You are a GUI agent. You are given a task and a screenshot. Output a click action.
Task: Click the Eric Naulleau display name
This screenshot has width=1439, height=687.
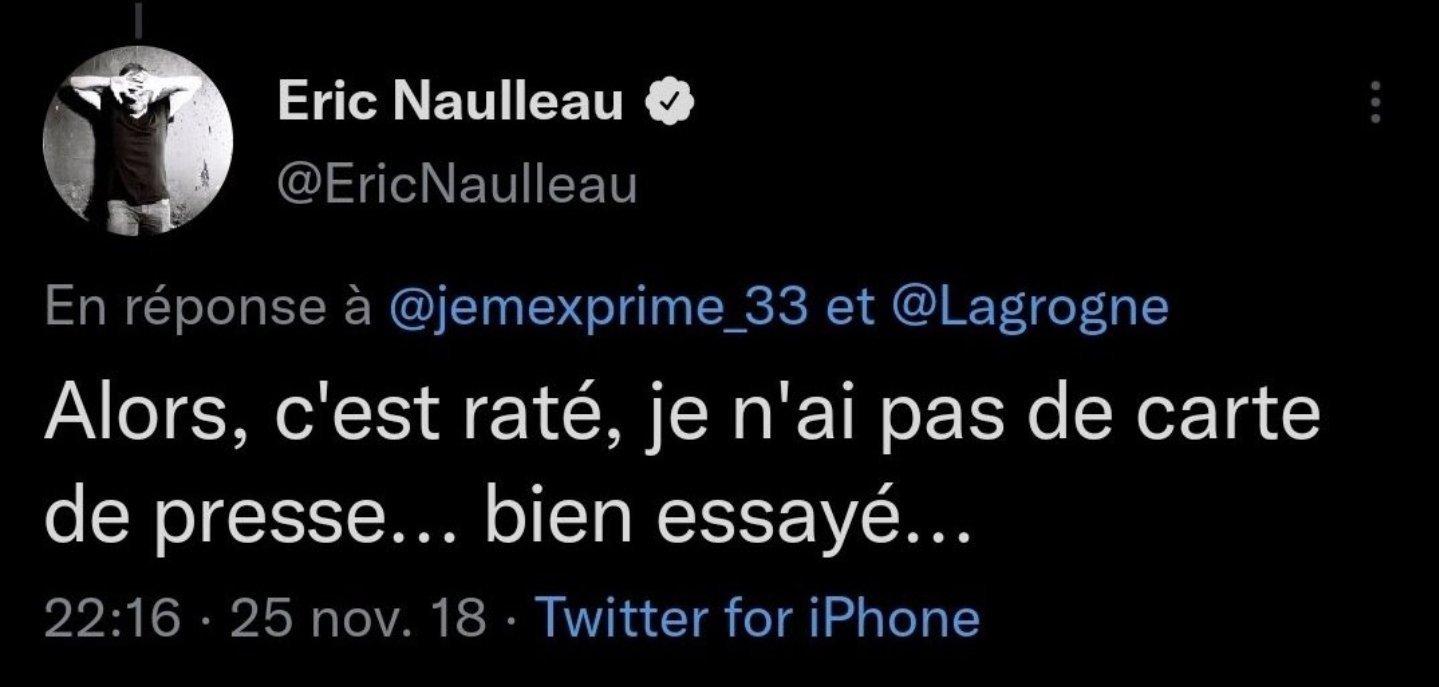click(x=450, y=101)
